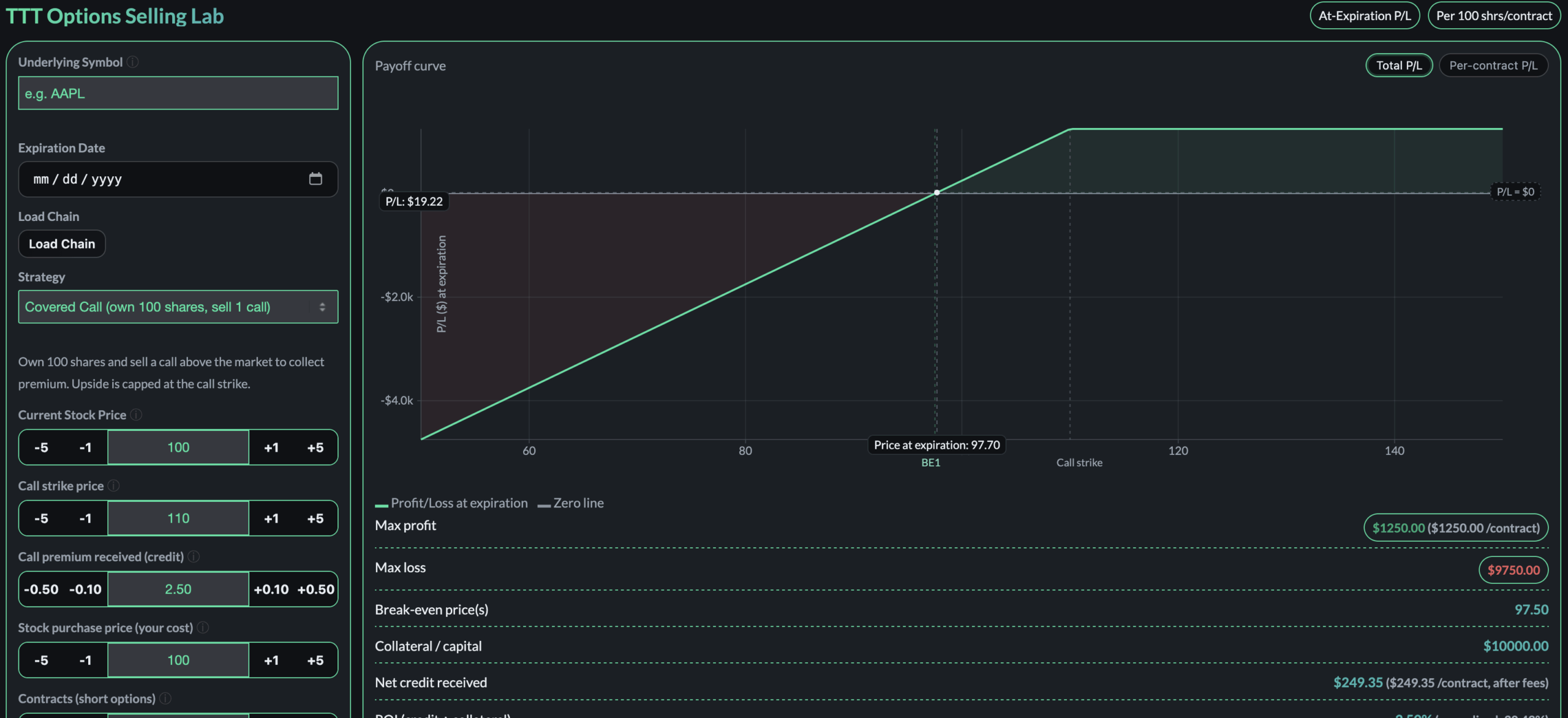The height and width of the screenshot is (718, 1568).
Task: Click the info icon beside Underlying Symbol
Action: coord(133,62)
